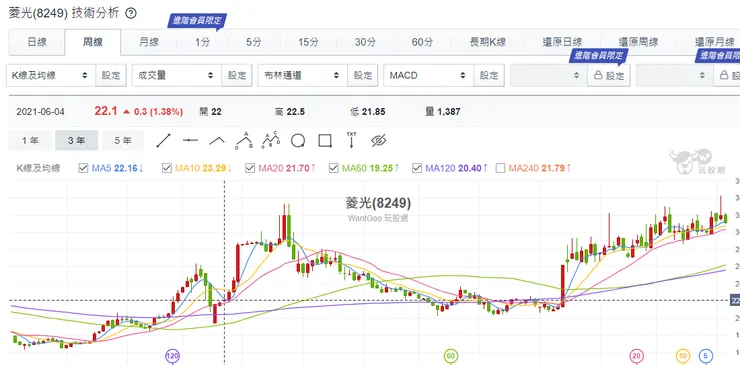
Task: Select the 5年 time range button
Action: [x=123, y=140]
